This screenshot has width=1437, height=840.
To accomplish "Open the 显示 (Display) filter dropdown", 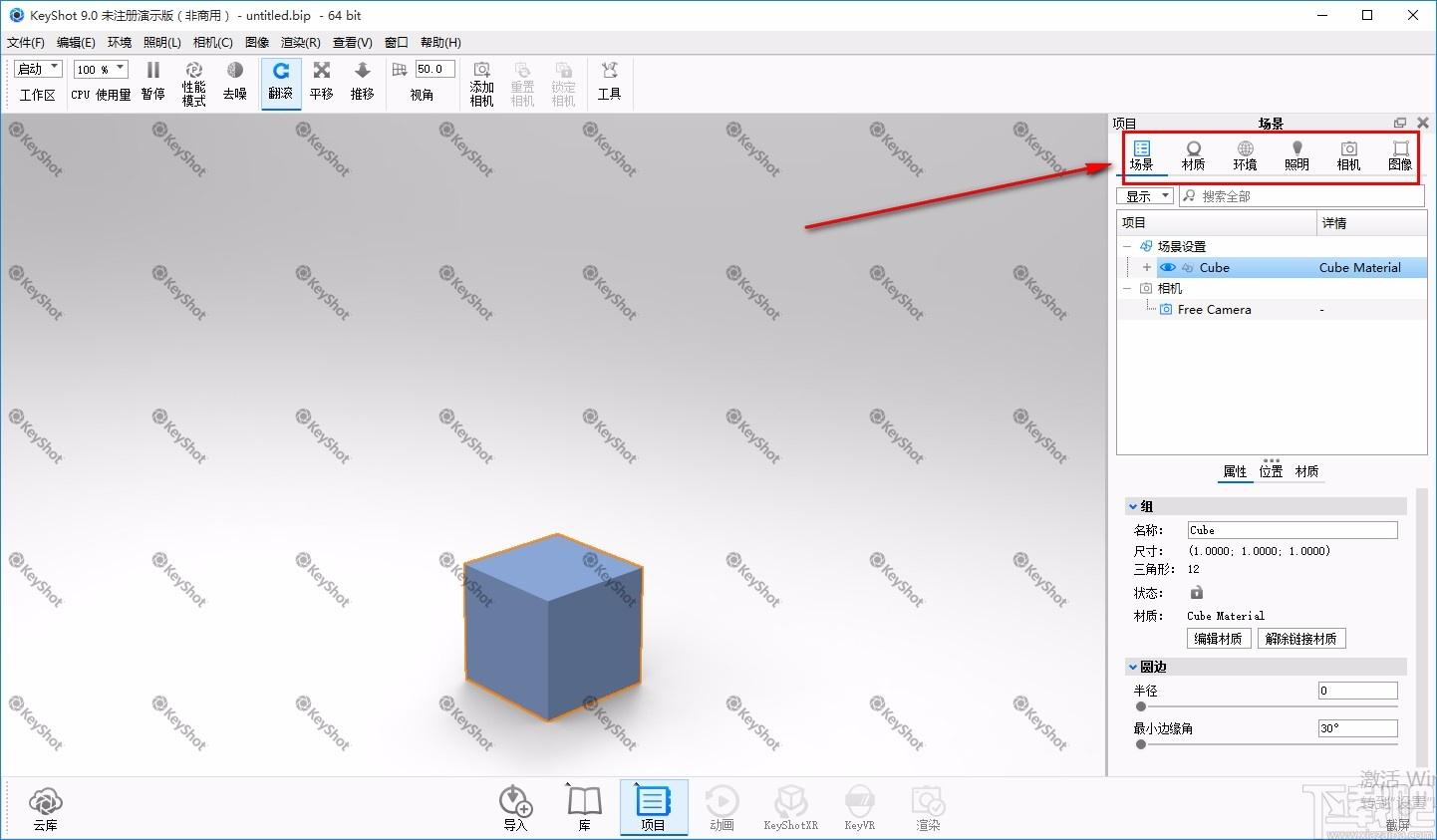I will tap(1145, 196).
